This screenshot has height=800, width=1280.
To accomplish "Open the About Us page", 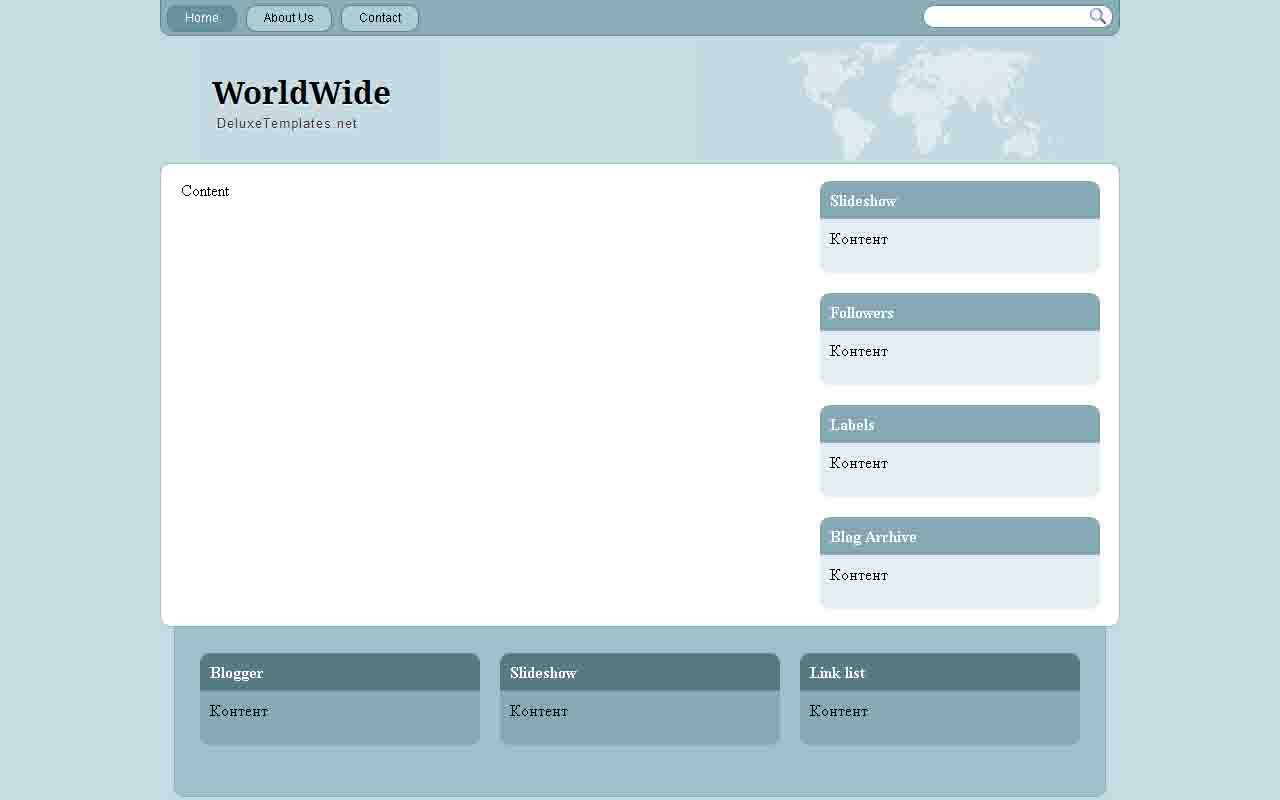I will [x=288, y=17].
